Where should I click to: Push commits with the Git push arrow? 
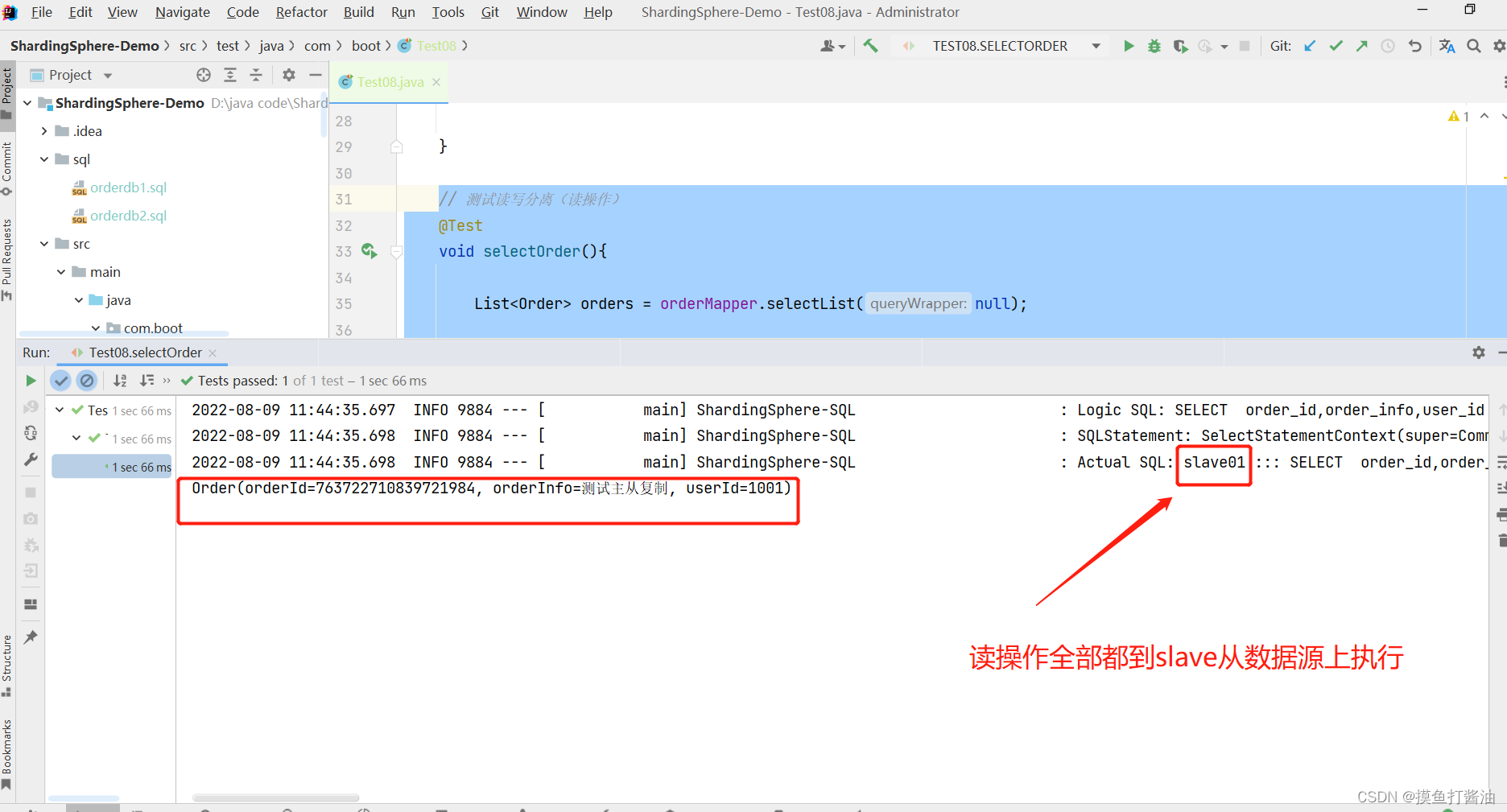click(1361, 46)
